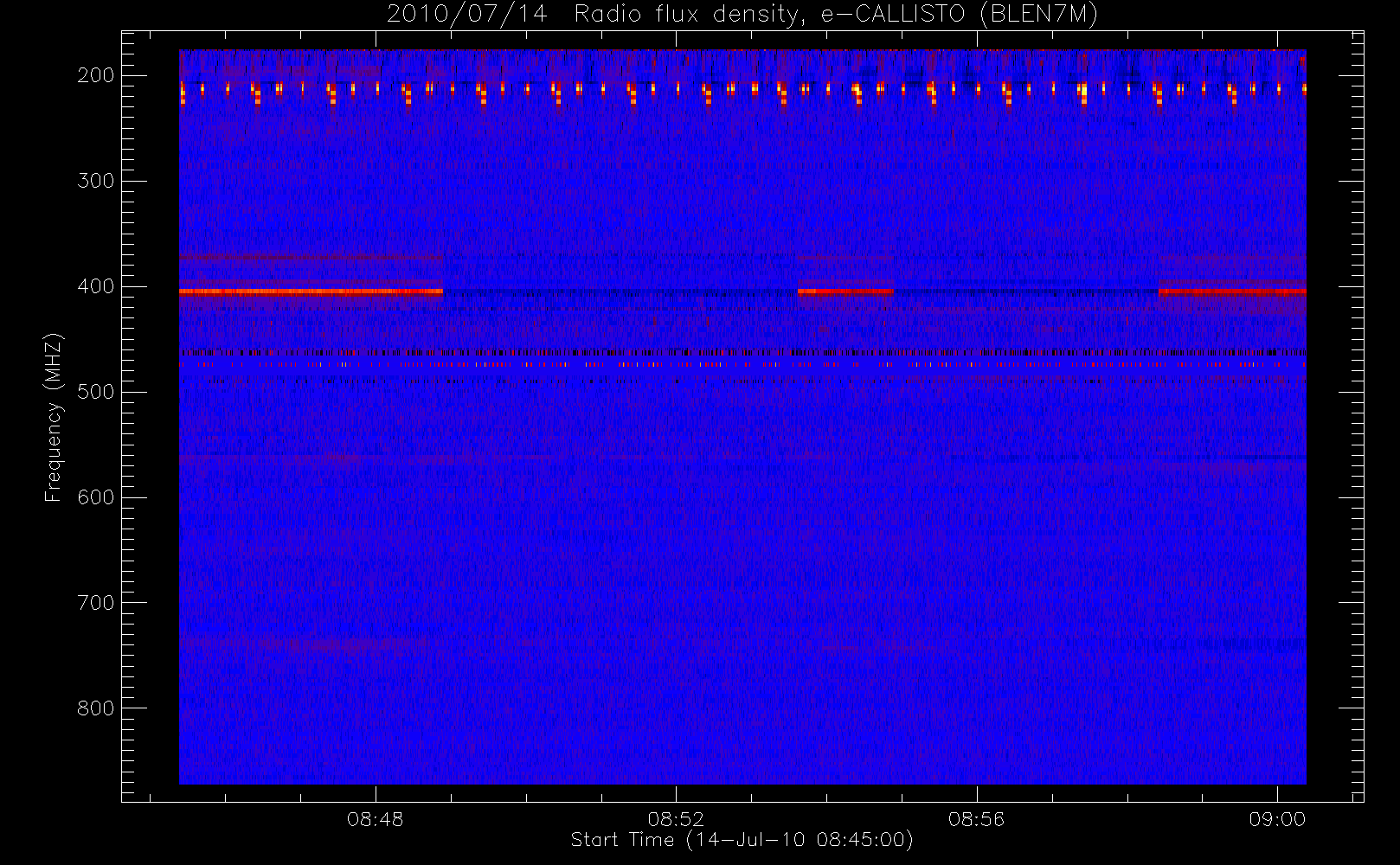Click the 09:00 time tick label
This screenshot has width=1400, height=865.
point(1277,819)
